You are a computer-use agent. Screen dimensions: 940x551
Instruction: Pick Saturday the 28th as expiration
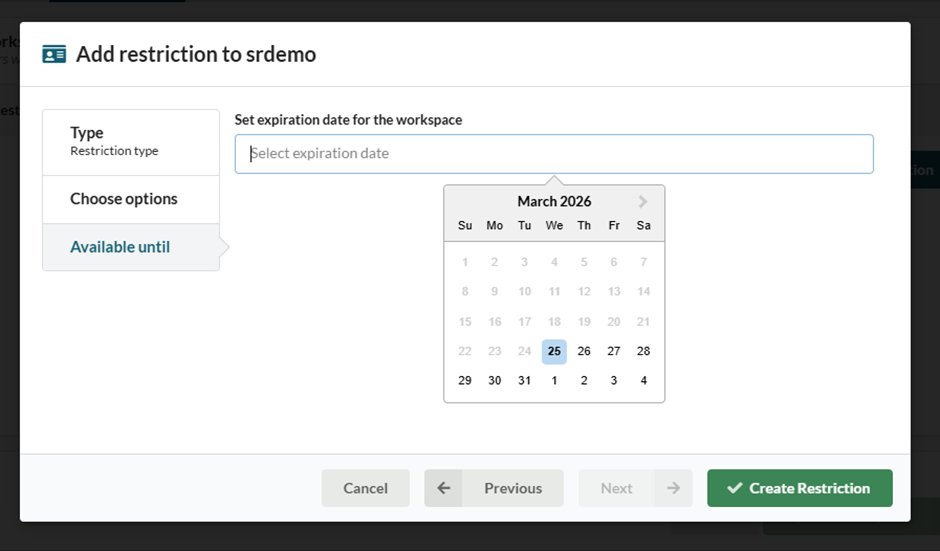pyautogui.click(x=643, y=351)
